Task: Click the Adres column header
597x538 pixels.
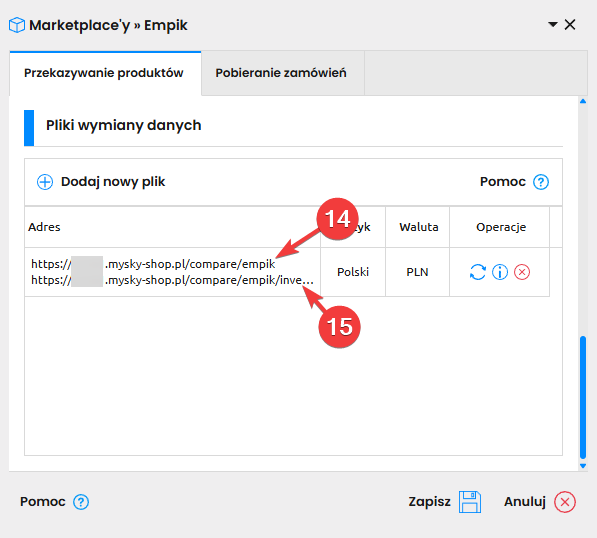Action: pos(44,227)
